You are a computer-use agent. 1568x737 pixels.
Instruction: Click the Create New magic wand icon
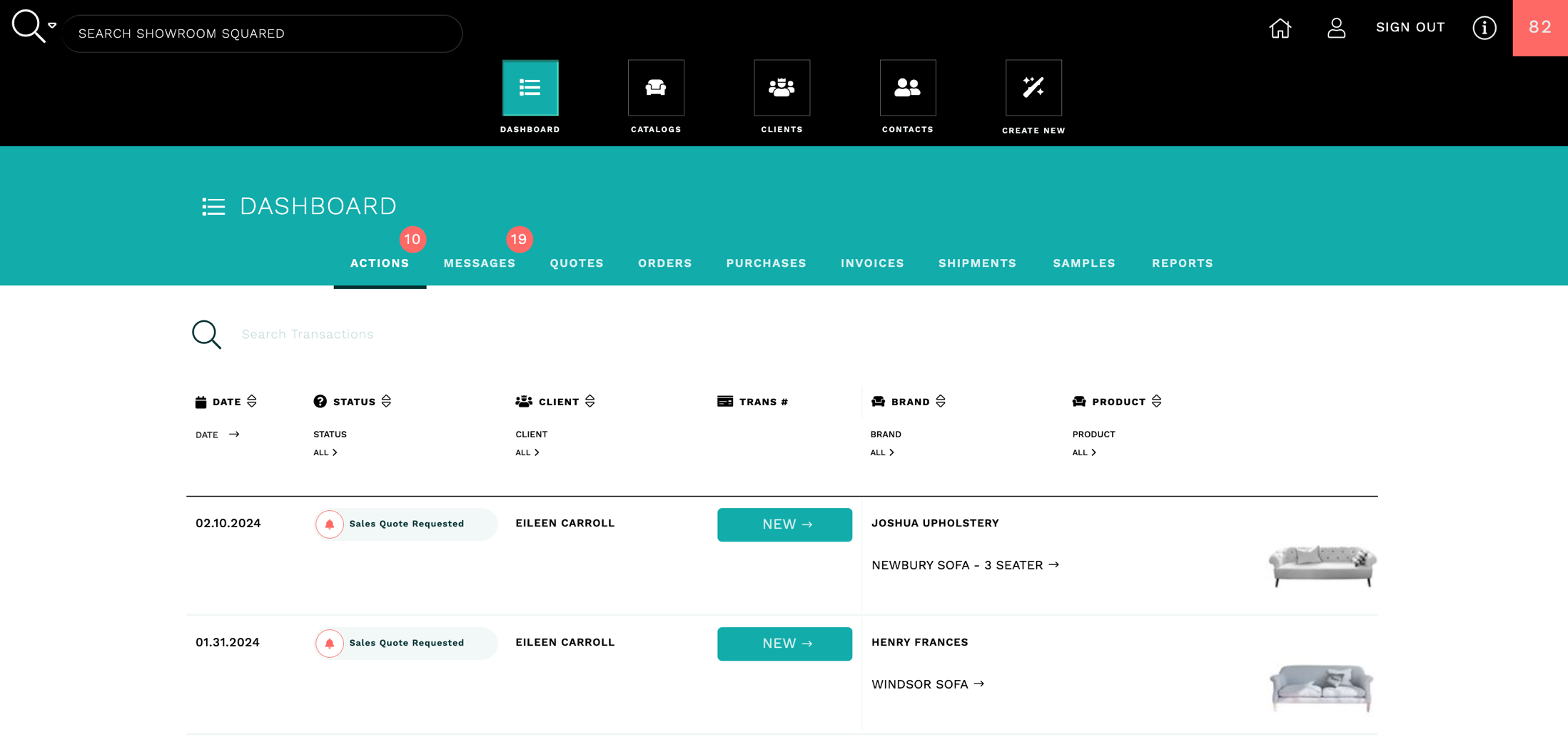[x=1033, y=88]
